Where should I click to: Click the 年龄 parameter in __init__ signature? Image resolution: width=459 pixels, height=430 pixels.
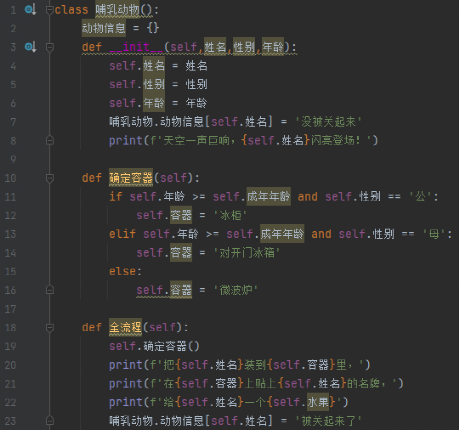(273, 47)
